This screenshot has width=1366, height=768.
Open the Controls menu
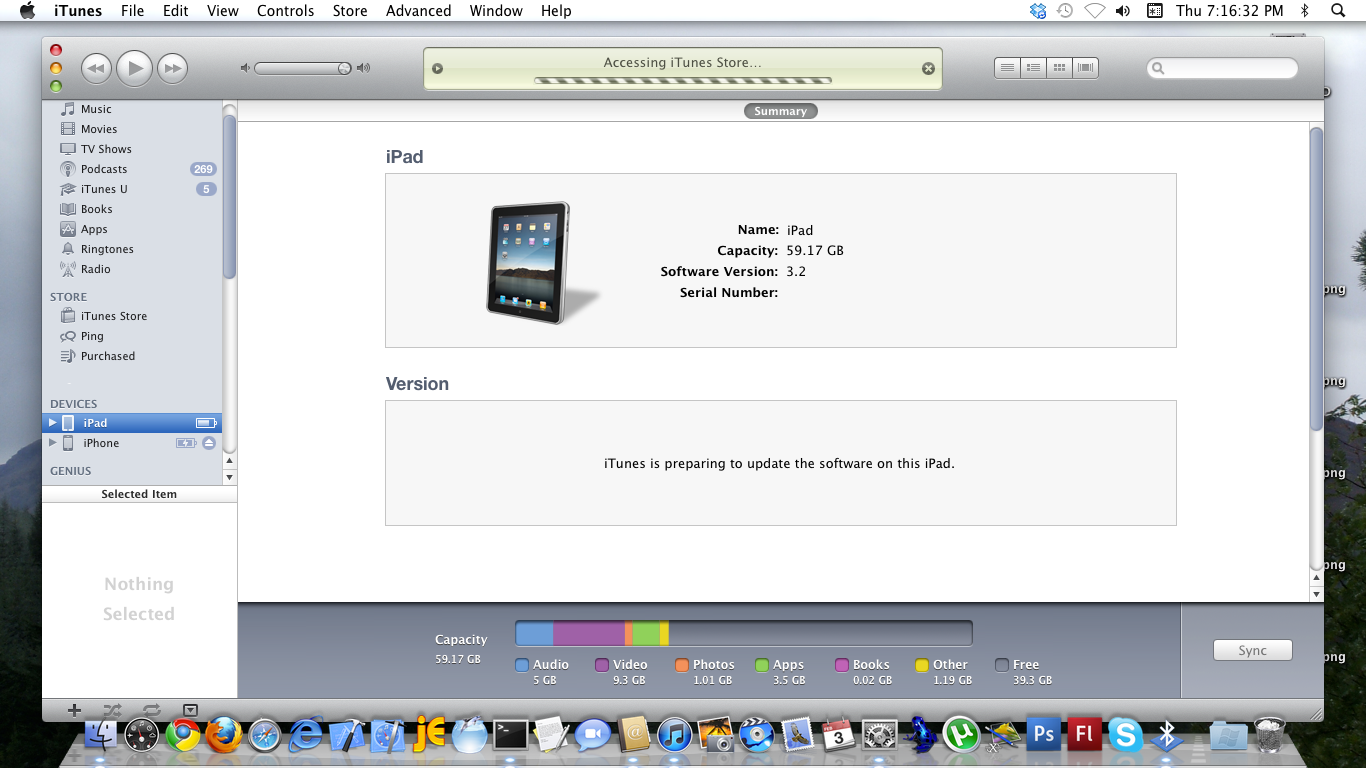point(285,11)
